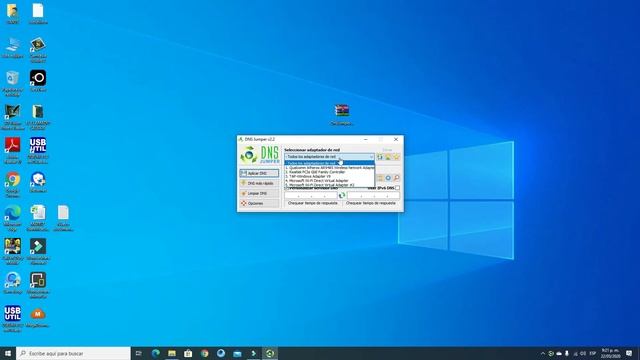This screenshot has height=360, width=640.
Task: Click the magnifier icon in DNS Jumper
Action: click(396, 178)
